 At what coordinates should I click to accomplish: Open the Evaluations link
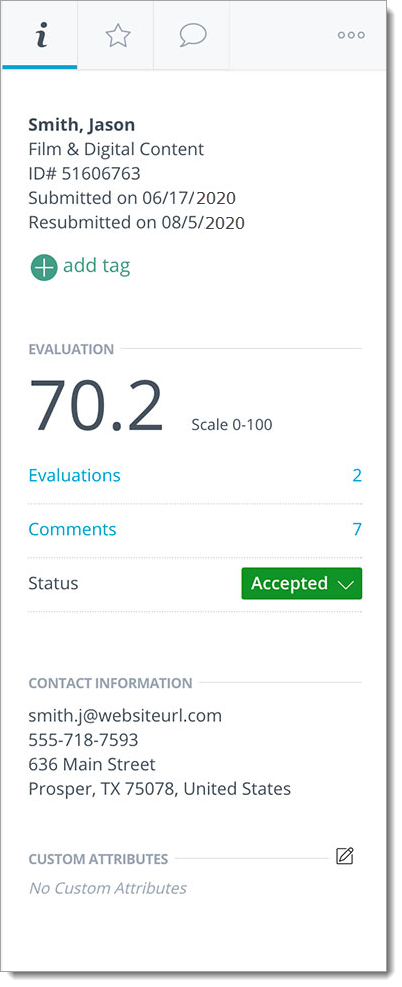(74, 475)
